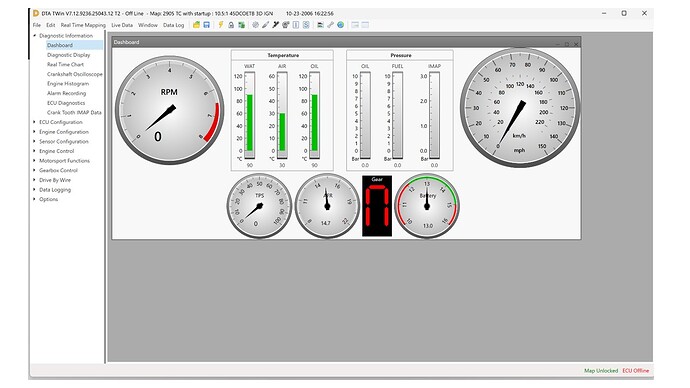Open map file with yellow folder icon
Viewport: 690px width, 388px height.
(x=196, y=25)
